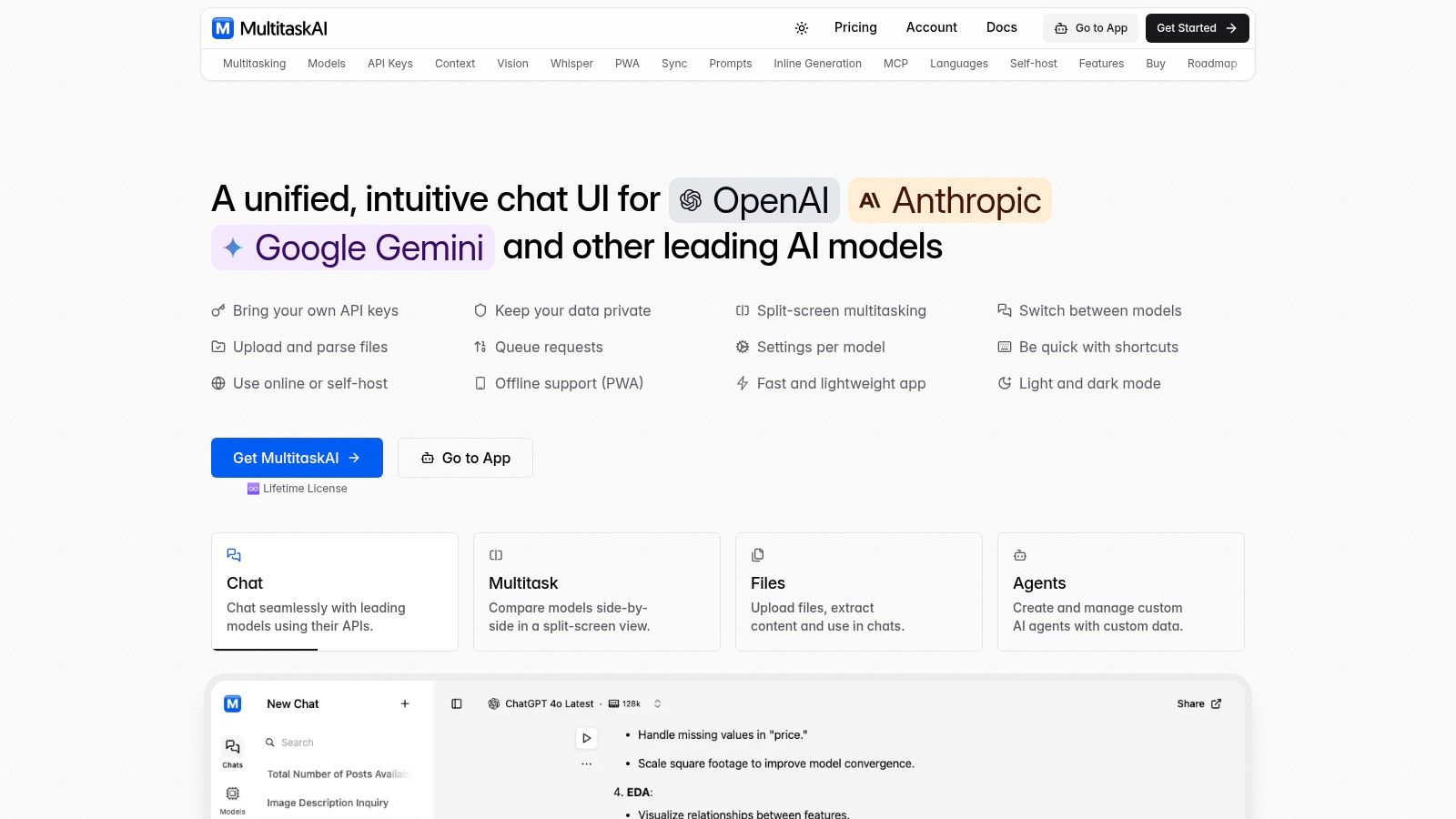Click the split-screen icon beside Split-screen multitasking

pyautogui.click(x=743, y=310)
